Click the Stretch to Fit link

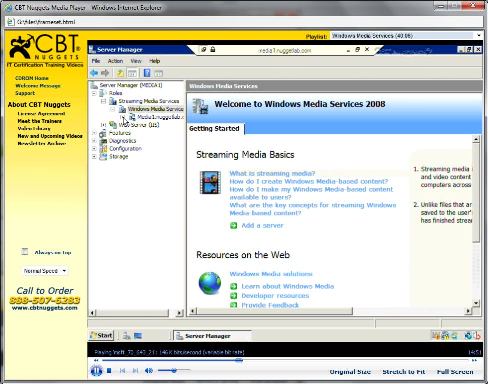point(404,371)
